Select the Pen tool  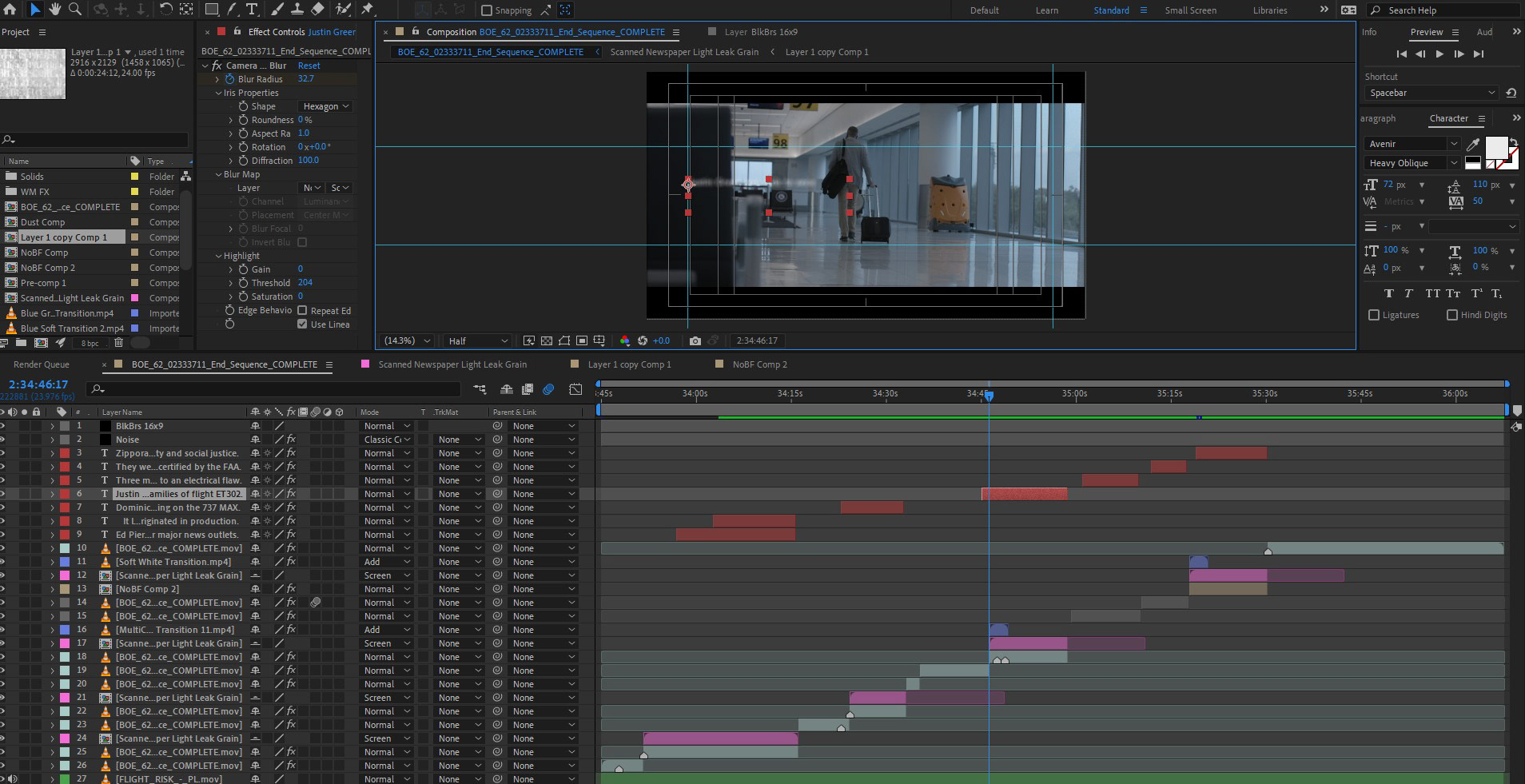coord(231,10)
